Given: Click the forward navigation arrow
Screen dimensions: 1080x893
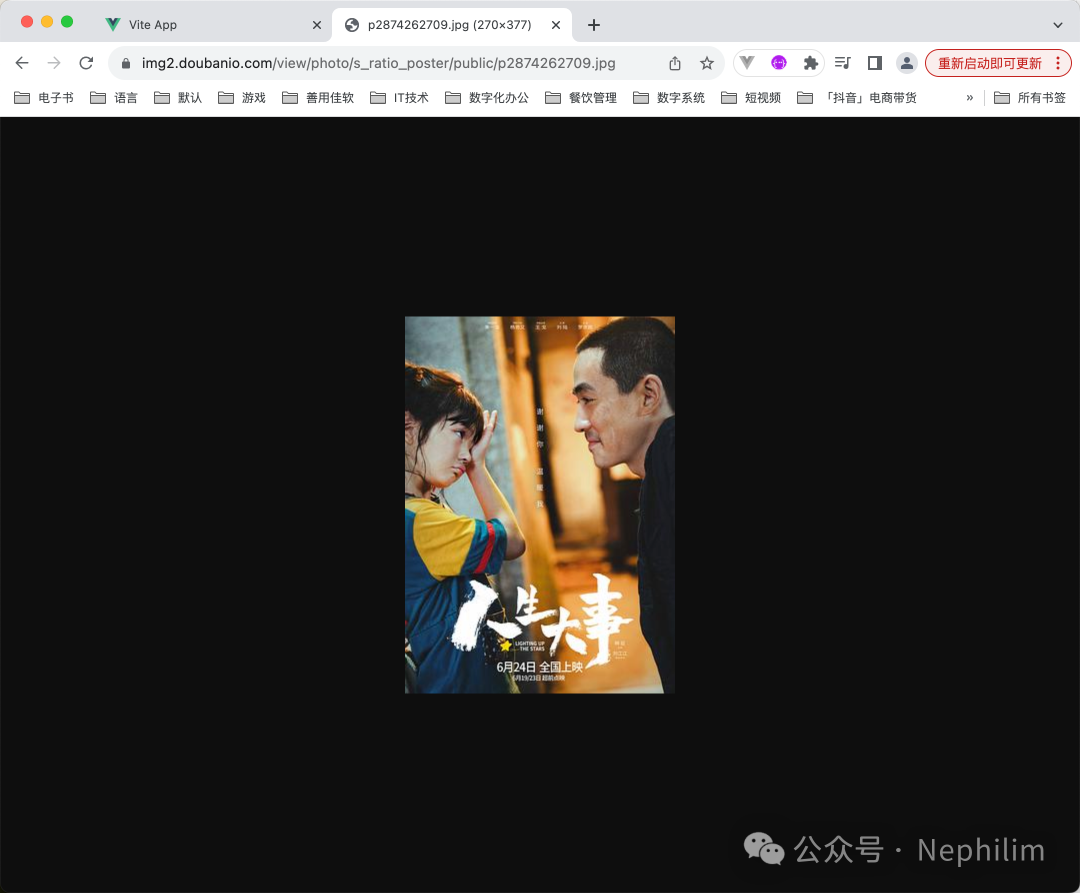Looking at the screenshot, I should 54,63.
